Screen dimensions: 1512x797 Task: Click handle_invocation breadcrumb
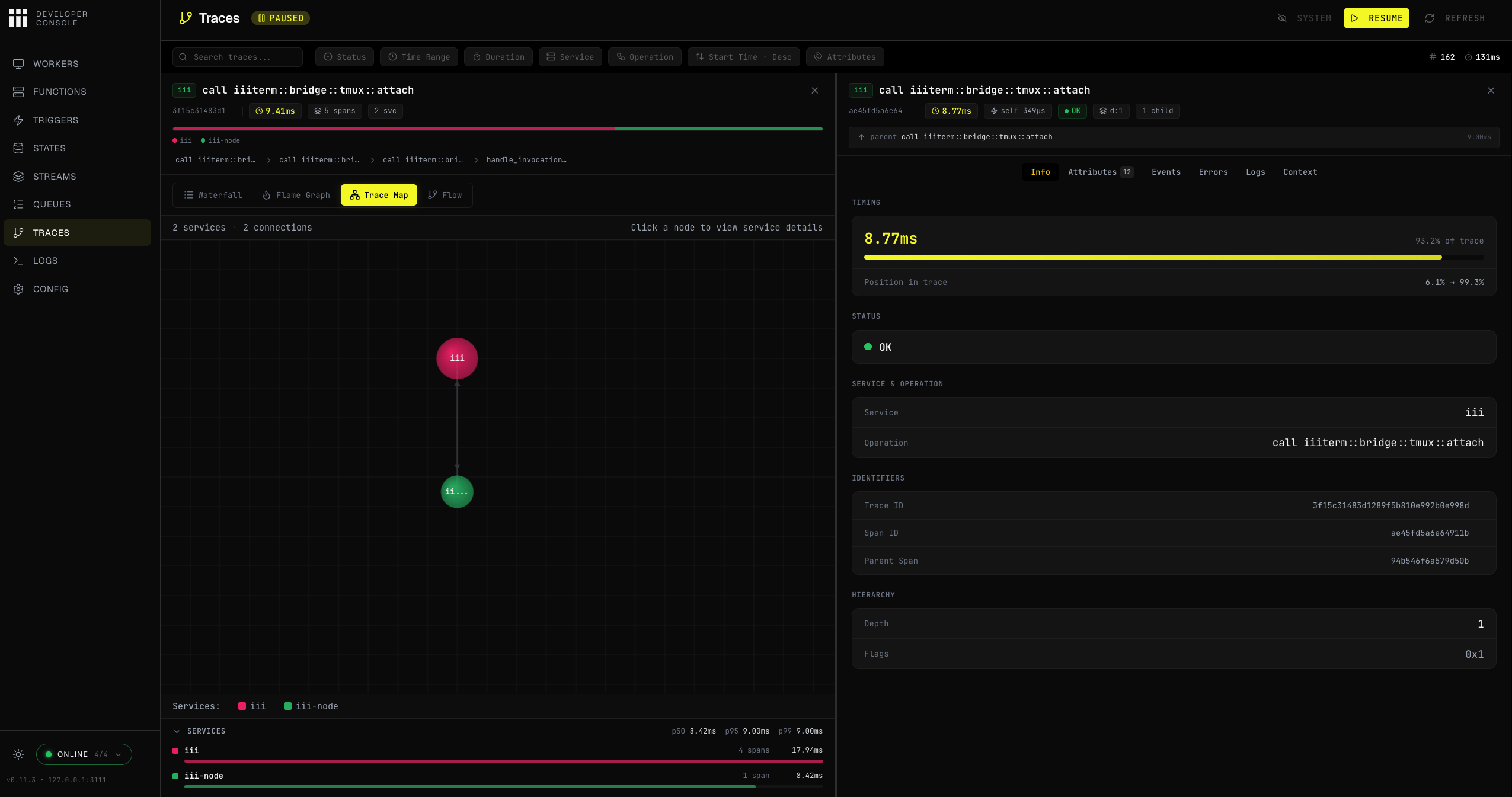pyautogui.click(x=526, y=160)
